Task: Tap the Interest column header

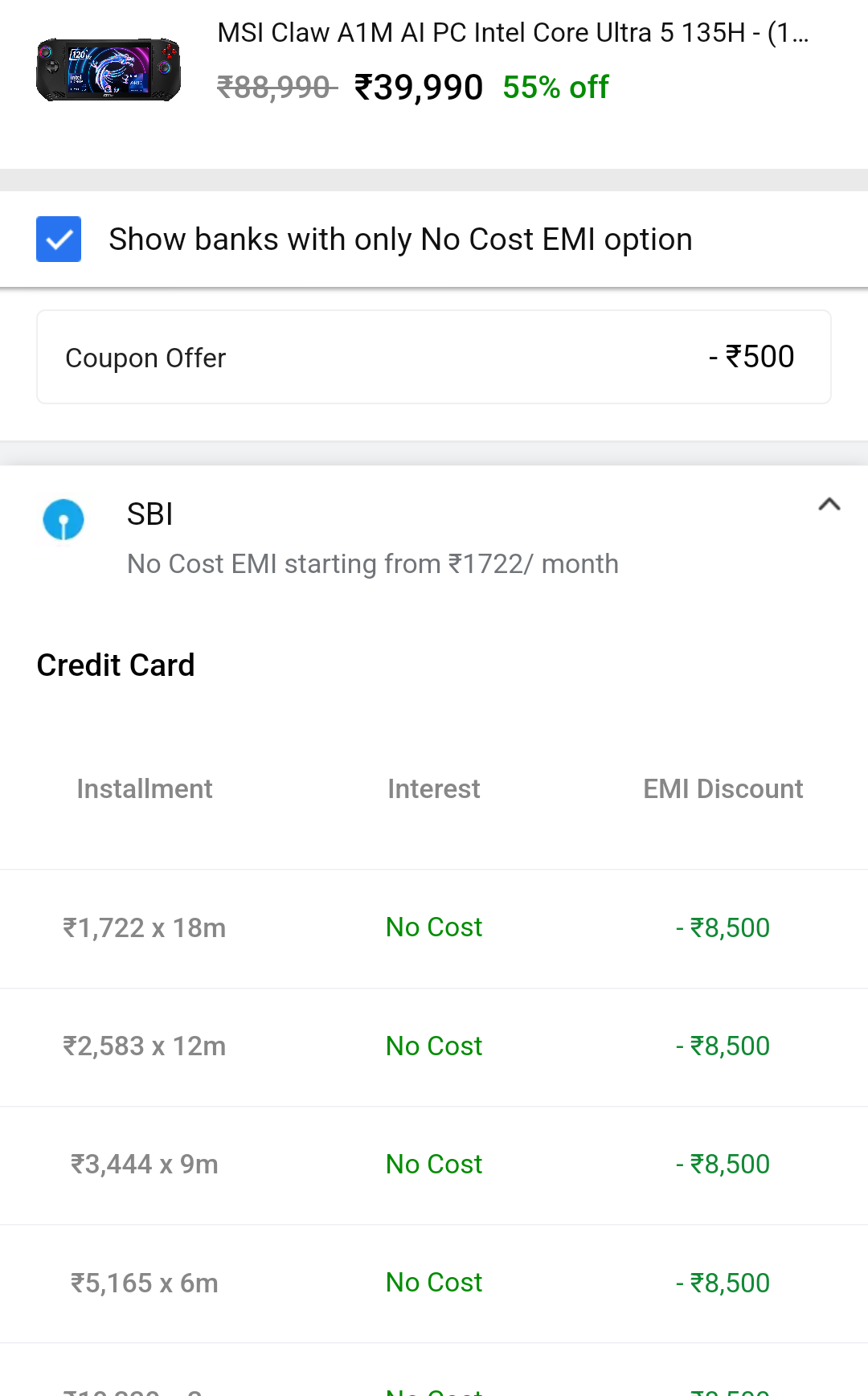Action: coord(434,789)
